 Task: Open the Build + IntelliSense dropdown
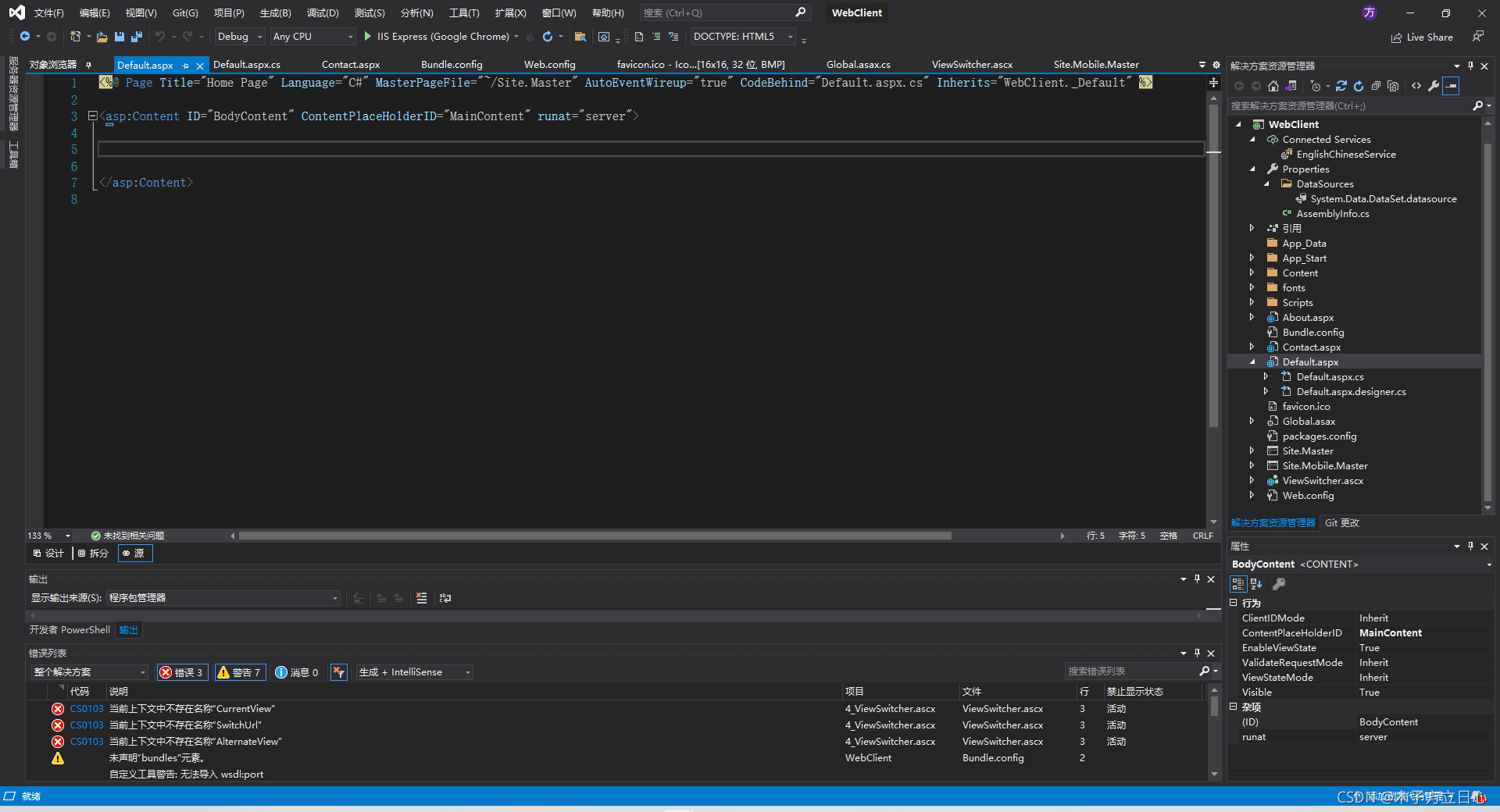pyautogui.click(x=415, y=672)
